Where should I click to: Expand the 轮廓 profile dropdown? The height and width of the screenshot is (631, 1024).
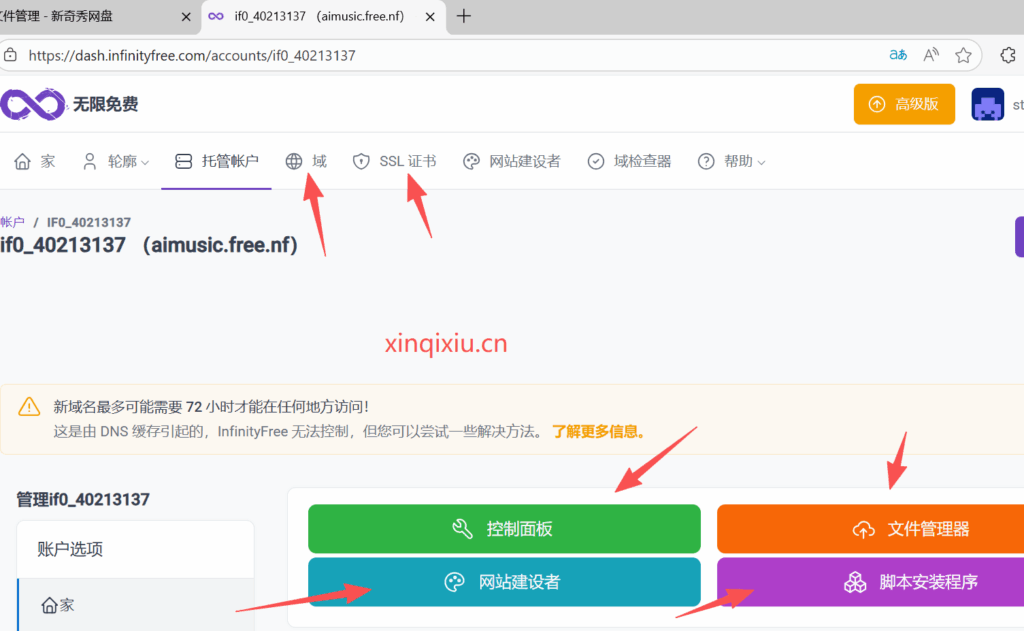pos(116,161)
